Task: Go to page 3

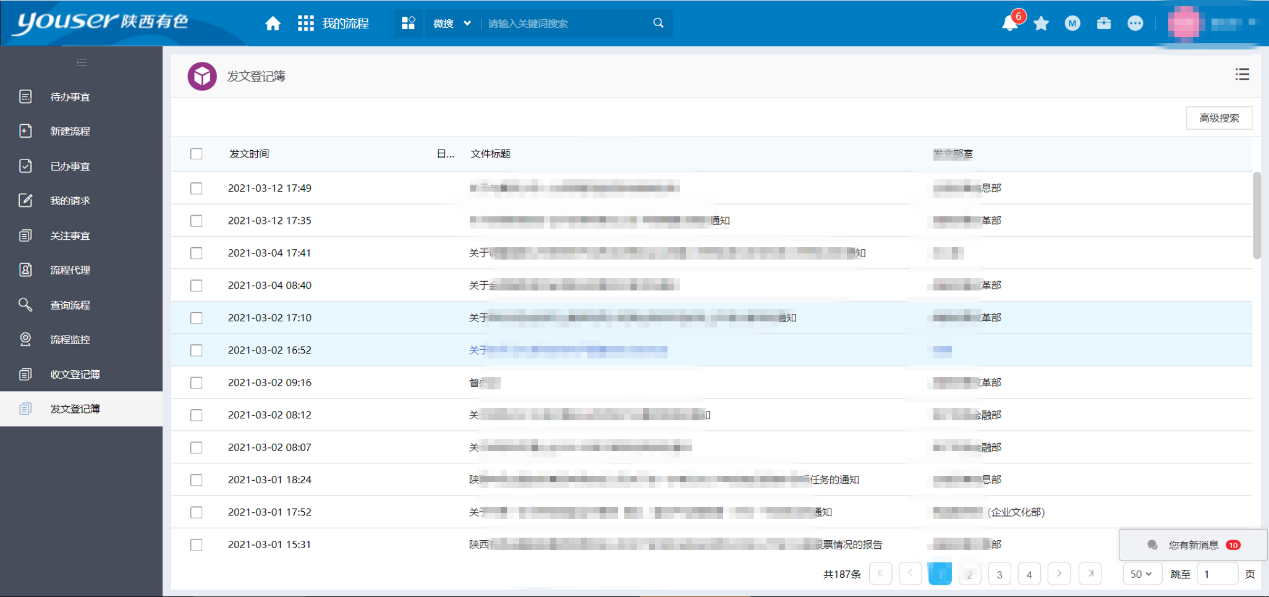Action: (x=999, y=574)
